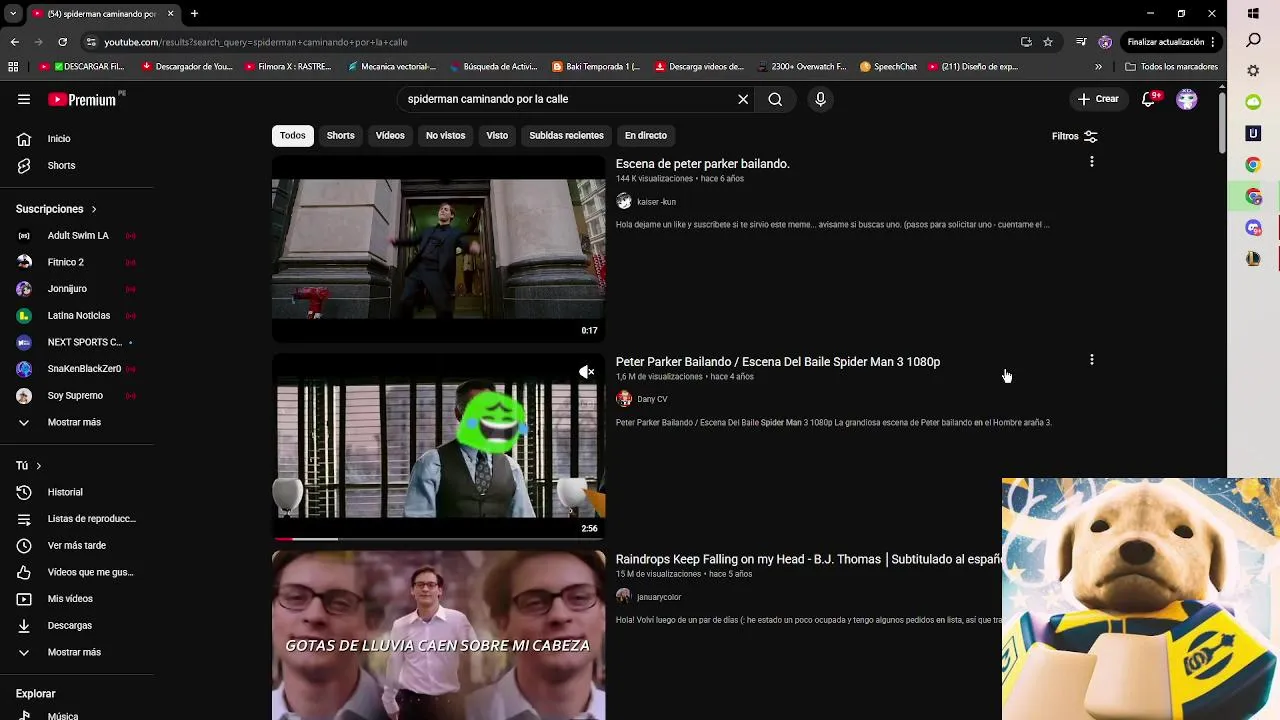Open the Soy Supremo subscription
This screenshot has height=720, width=1280.
click(77, 396)
